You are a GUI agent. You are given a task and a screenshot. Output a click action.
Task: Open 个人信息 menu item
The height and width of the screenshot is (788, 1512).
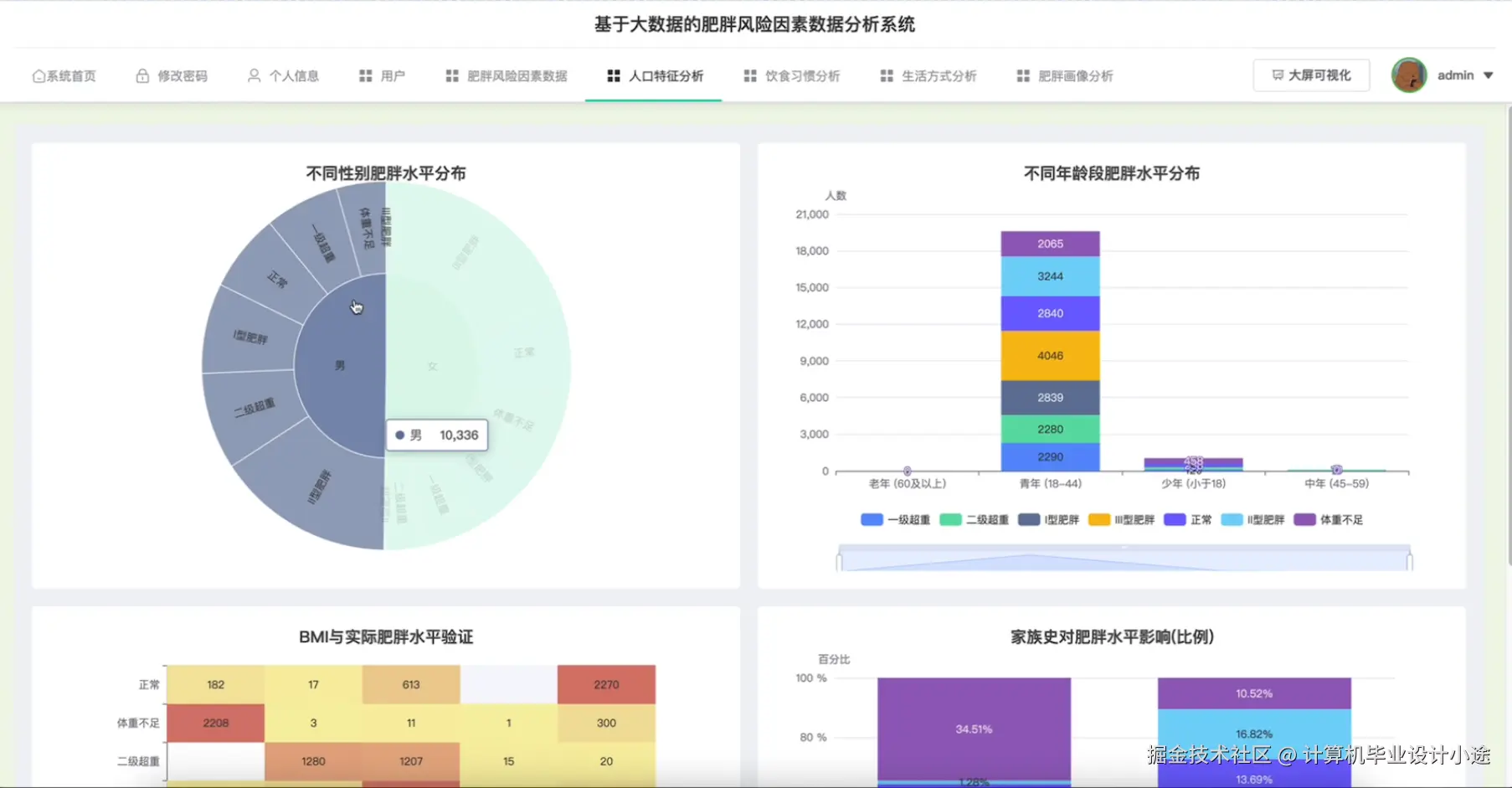click(283, 76)
